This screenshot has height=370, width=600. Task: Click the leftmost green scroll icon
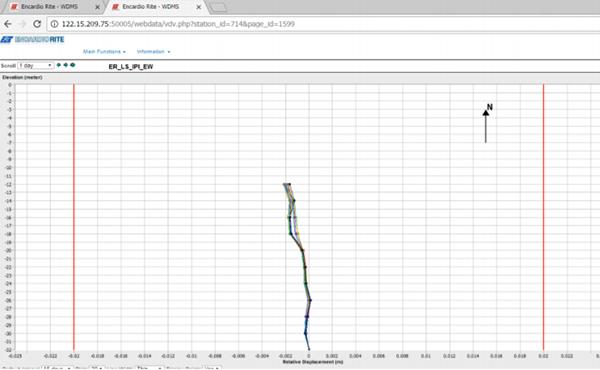click(x=59, y=65)
